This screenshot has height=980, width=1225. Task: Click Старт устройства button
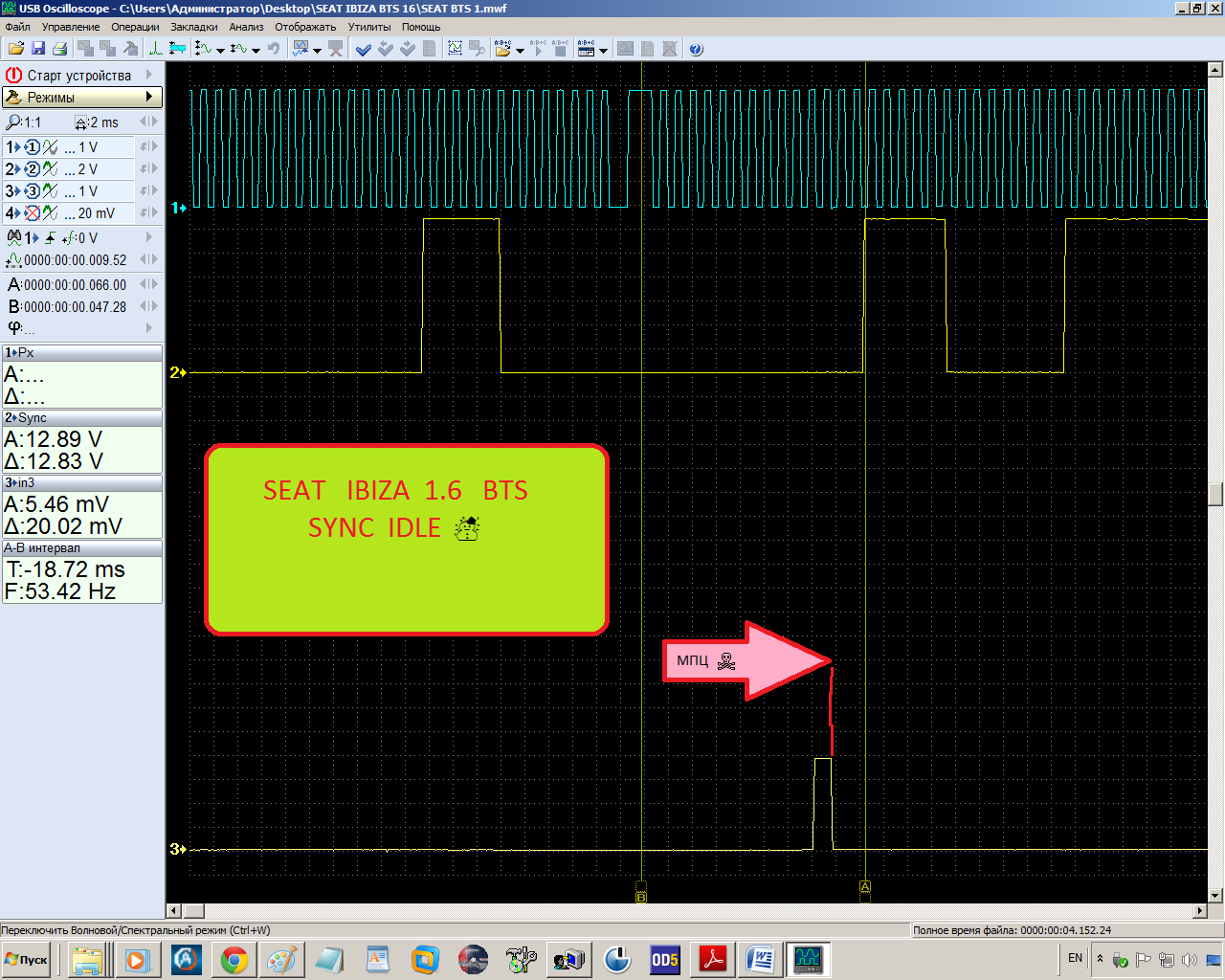point(81,75)
